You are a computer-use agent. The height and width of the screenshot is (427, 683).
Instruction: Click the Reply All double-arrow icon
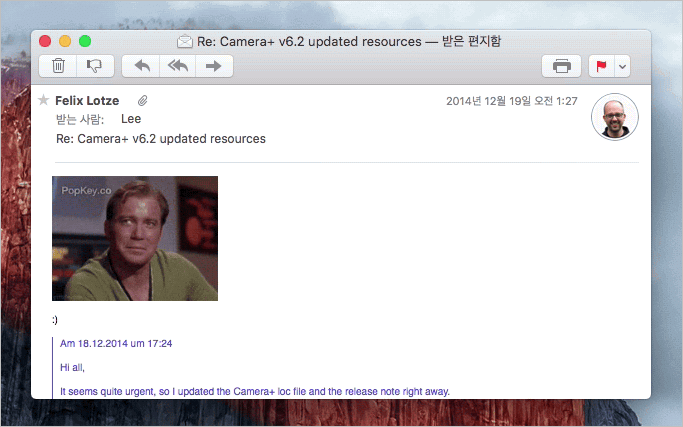click(x=178, y=66)
